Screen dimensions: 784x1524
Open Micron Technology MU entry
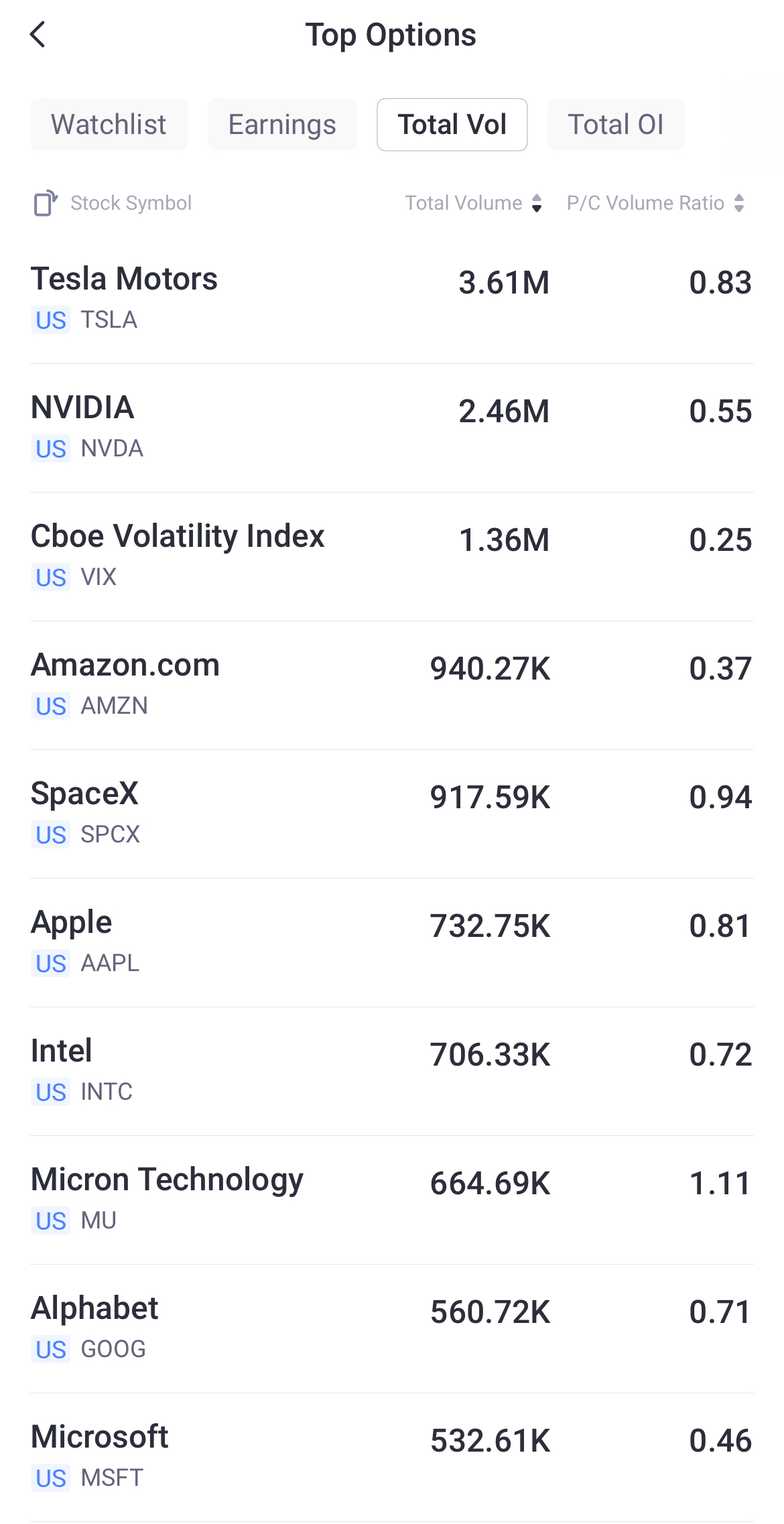coord(392,1200)
